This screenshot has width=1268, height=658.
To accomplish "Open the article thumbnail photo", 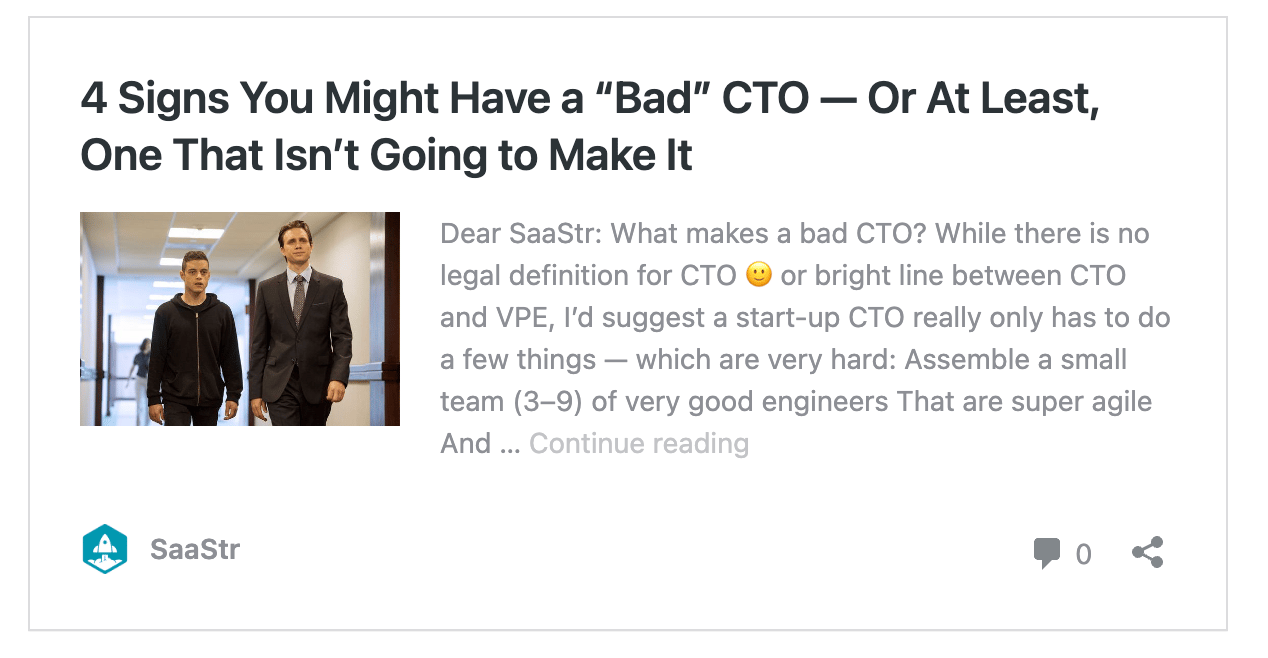I will coord(240,319).
